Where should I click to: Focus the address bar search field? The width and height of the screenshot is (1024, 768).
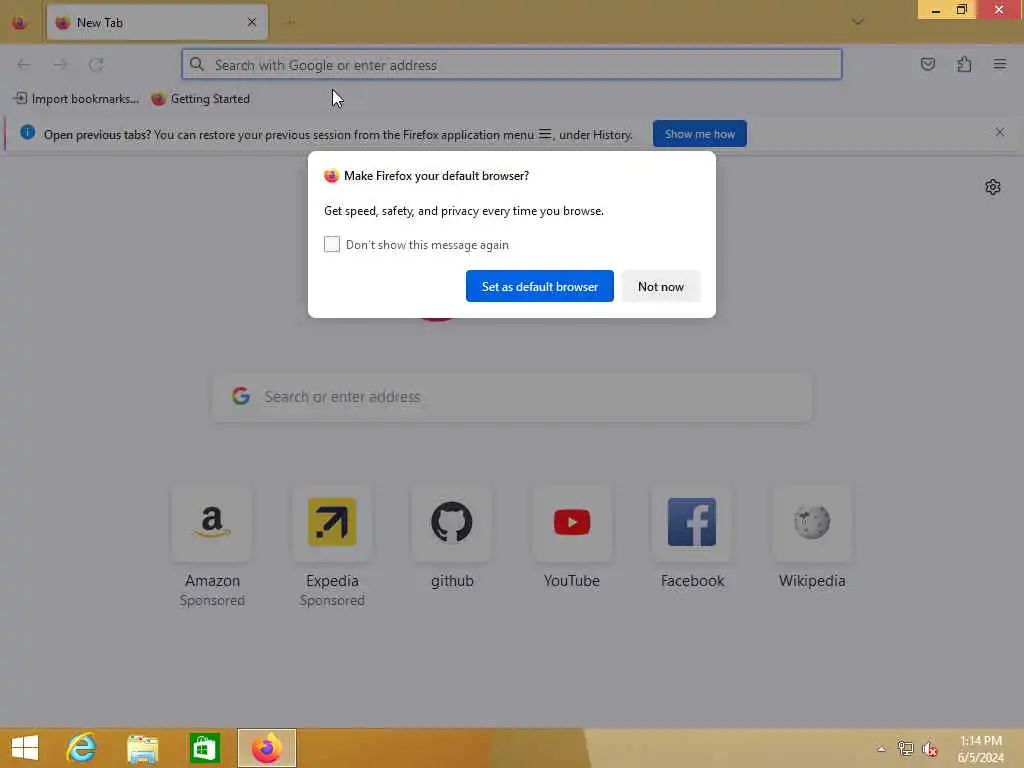click(511, 65)
